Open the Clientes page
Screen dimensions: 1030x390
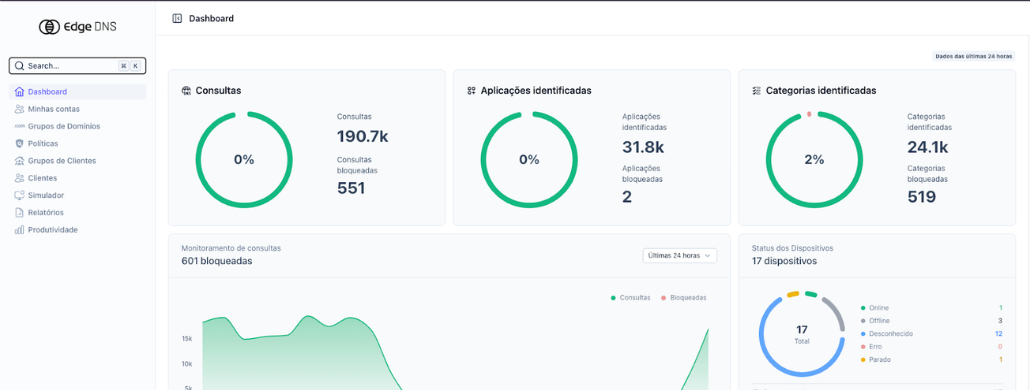[42, 178]
